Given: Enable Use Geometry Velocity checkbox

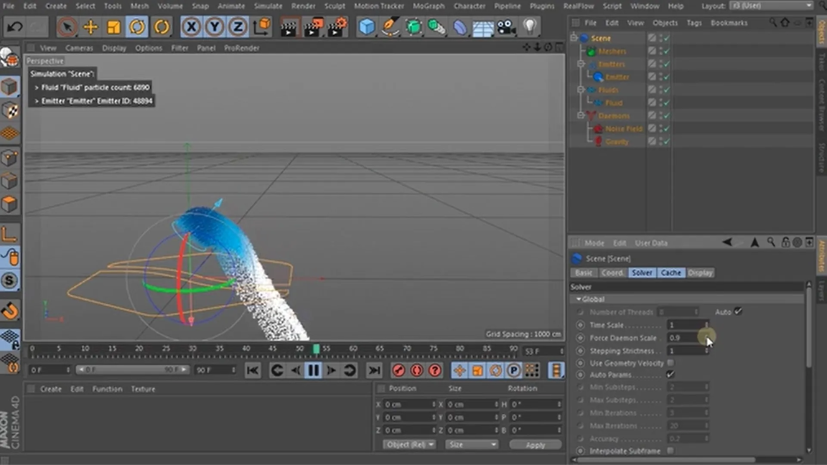Looking at the screenshot, I should point(670,363).
